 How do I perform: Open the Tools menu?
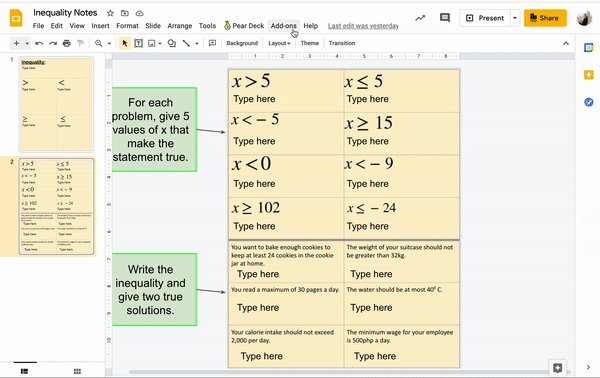tap(207, 26)
